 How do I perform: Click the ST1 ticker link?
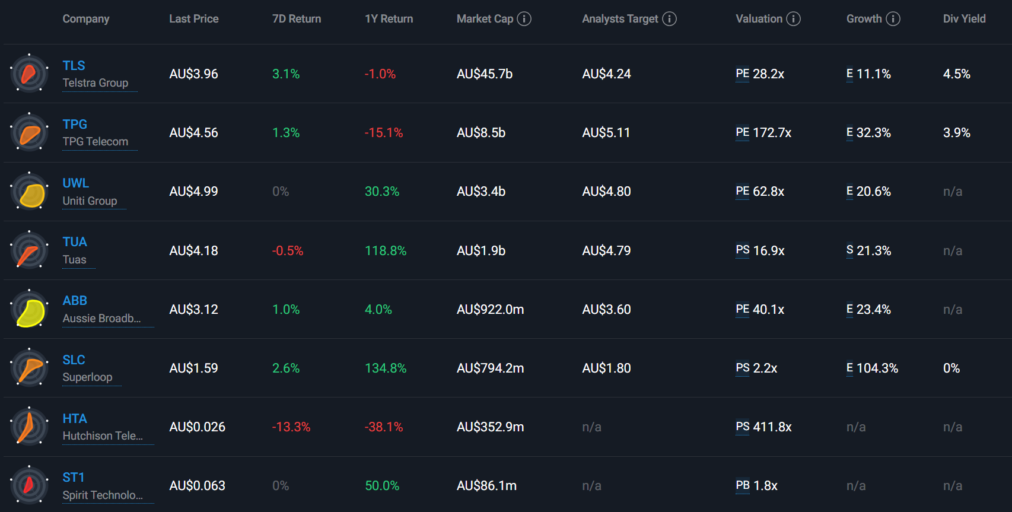(x=74, y=477)
